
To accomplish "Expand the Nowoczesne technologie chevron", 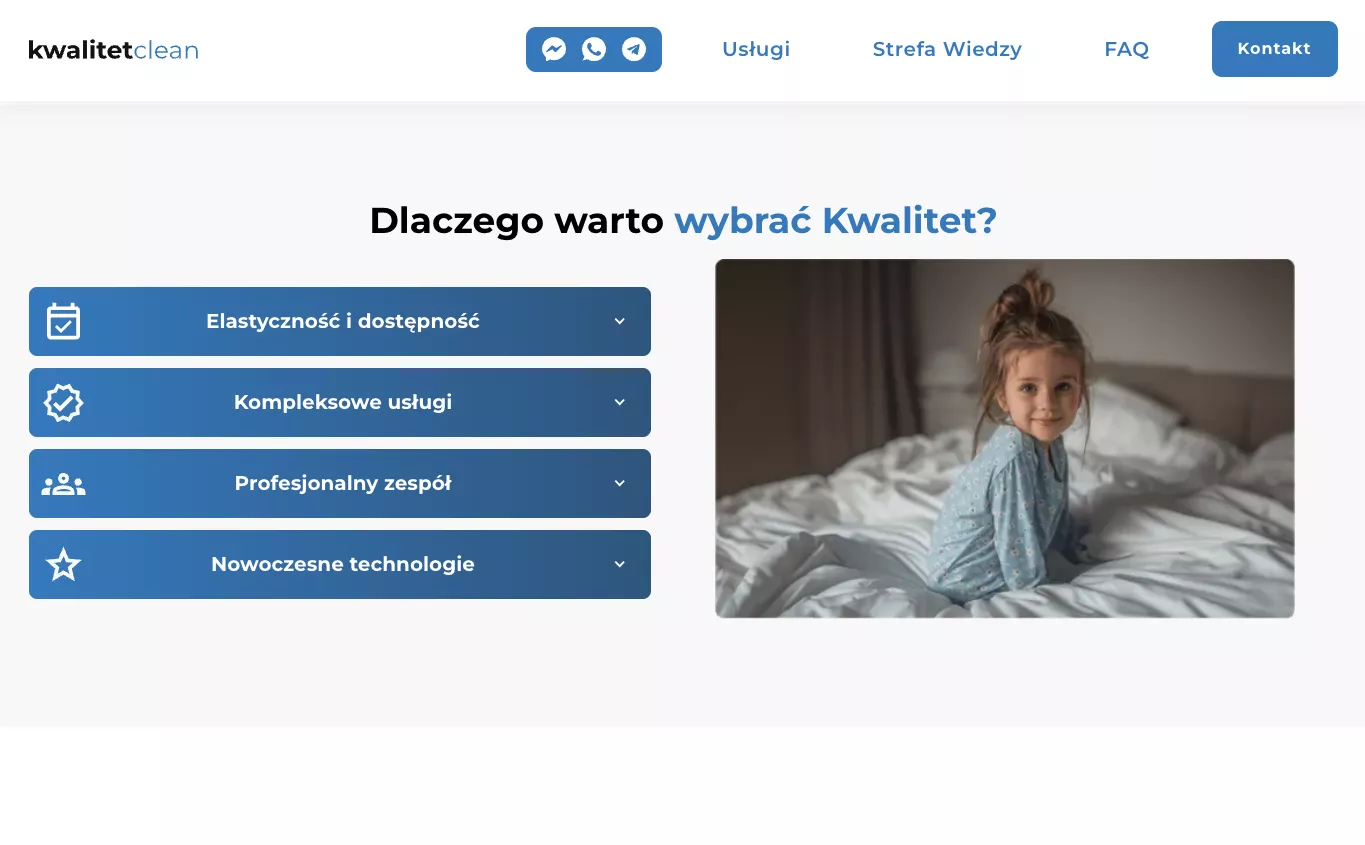I will coord(620,564).
